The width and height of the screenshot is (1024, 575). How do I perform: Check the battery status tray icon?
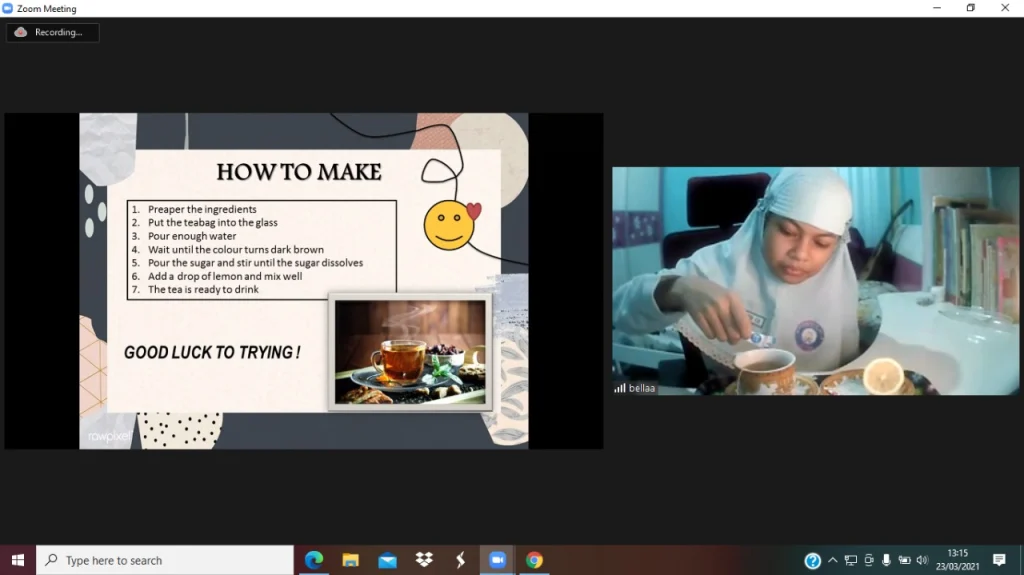904,560
